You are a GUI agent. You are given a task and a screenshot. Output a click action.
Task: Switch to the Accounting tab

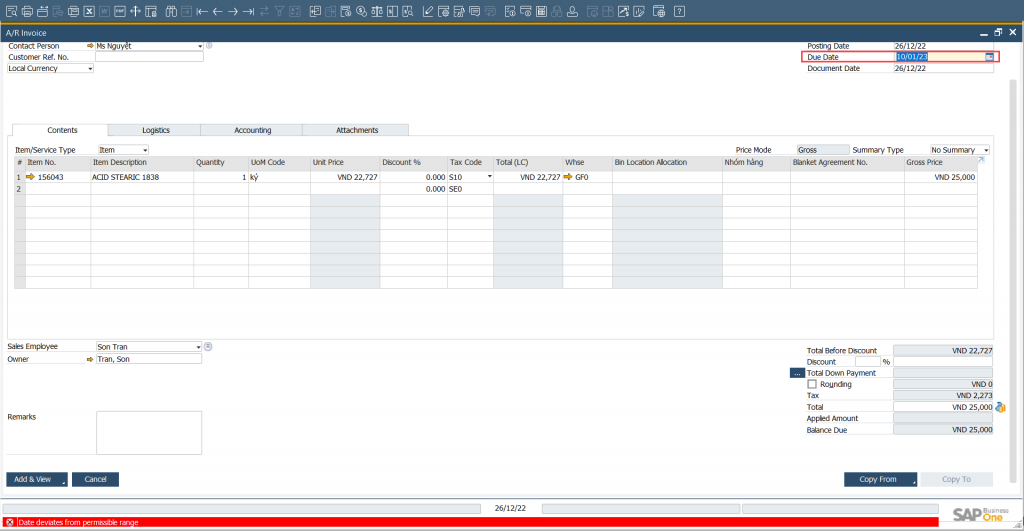point(252,130)
